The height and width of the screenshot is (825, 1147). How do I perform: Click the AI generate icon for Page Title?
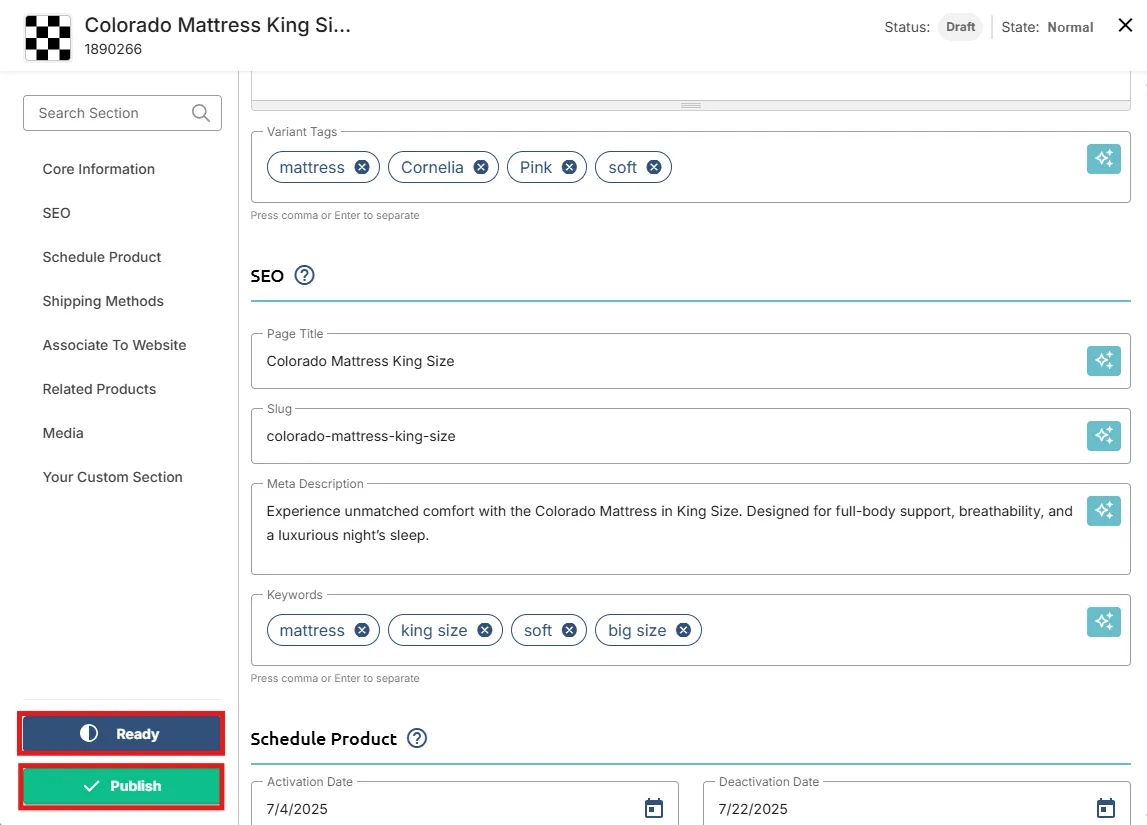pos(1103,361)
